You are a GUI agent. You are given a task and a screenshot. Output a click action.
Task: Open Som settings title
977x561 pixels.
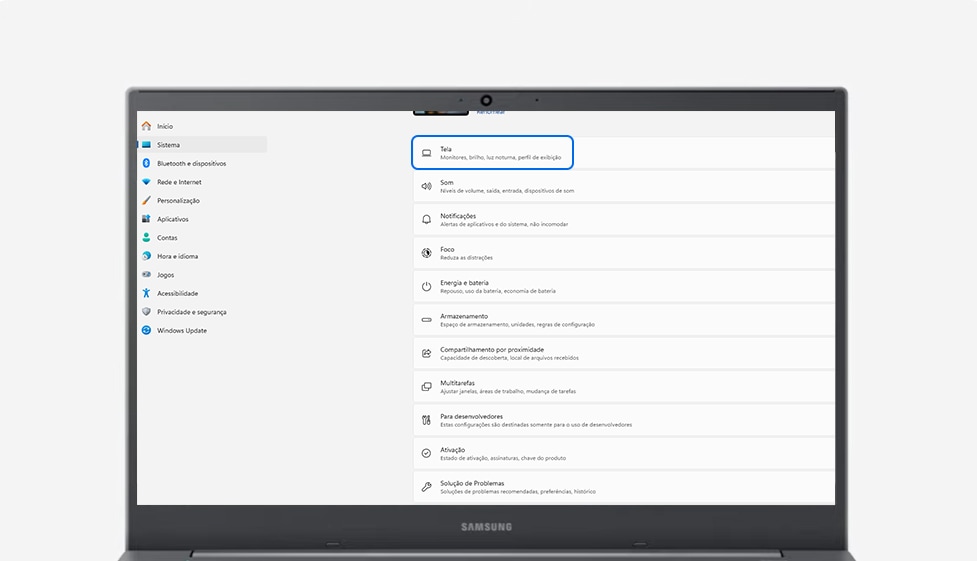point(447,183)
